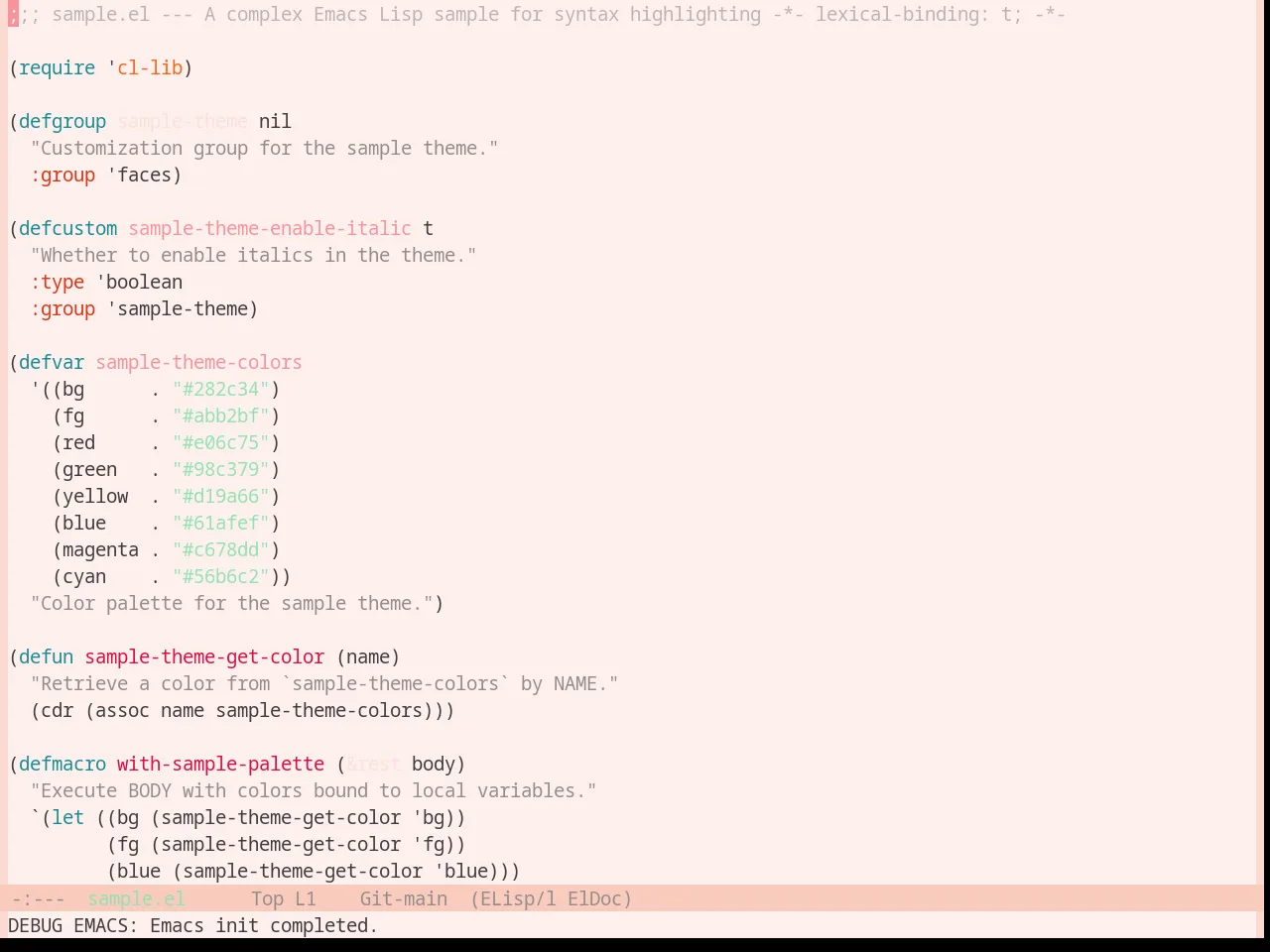Click the require keyword
The height and width of the screenshot is (952, 1270).
pos(57,67)
